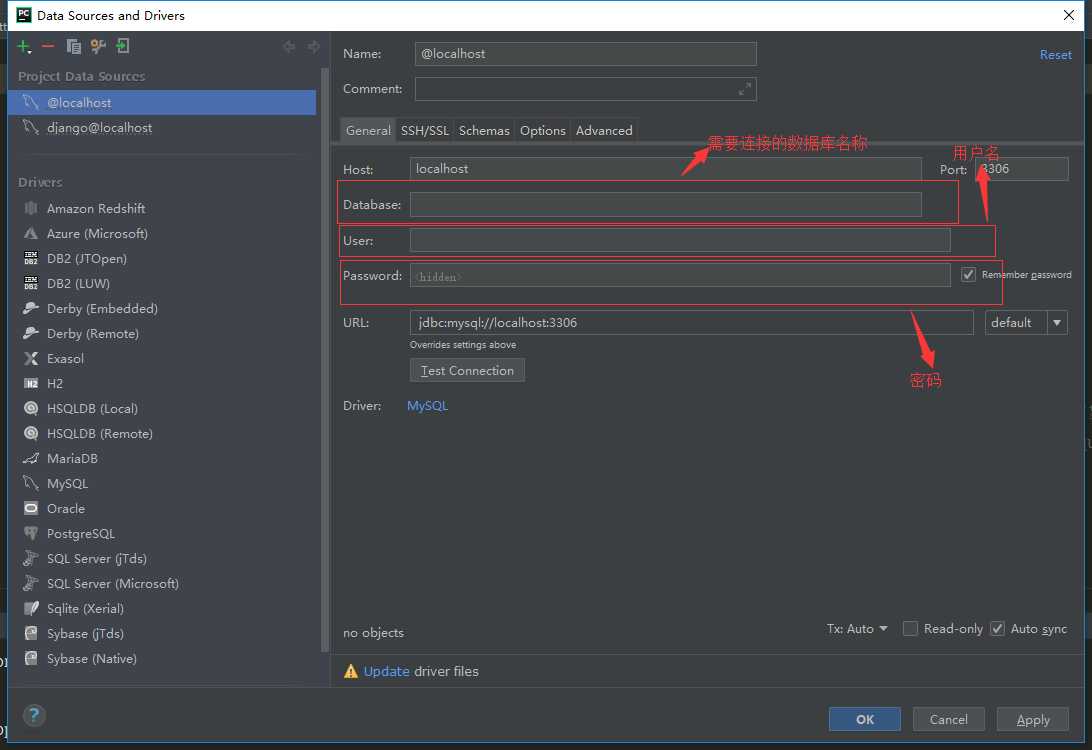Select the Derby (Remote) driver
1092x750 pixels.
pyautogui.click(x=93, y=334)
